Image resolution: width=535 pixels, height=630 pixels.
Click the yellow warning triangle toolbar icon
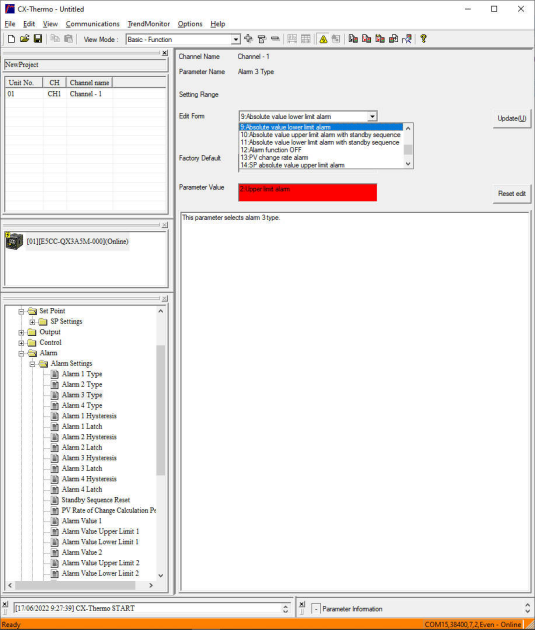[x=323, y=39]
